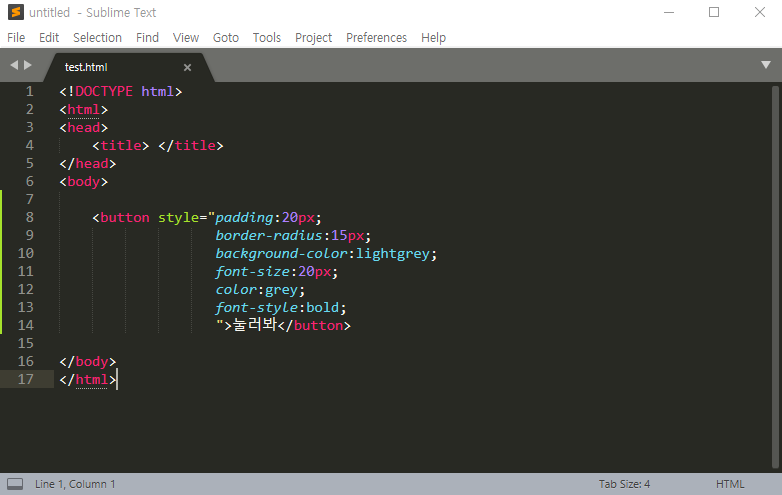Open the File menu
This screenshot has height=495, width=782.
pos(16,38)
